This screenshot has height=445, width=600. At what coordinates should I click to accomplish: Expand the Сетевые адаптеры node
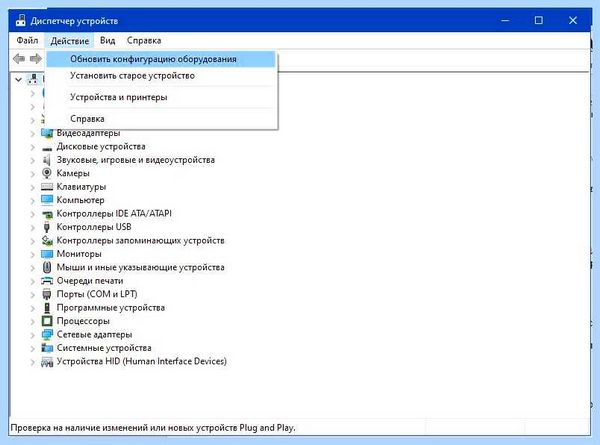[x=33, y=335]
